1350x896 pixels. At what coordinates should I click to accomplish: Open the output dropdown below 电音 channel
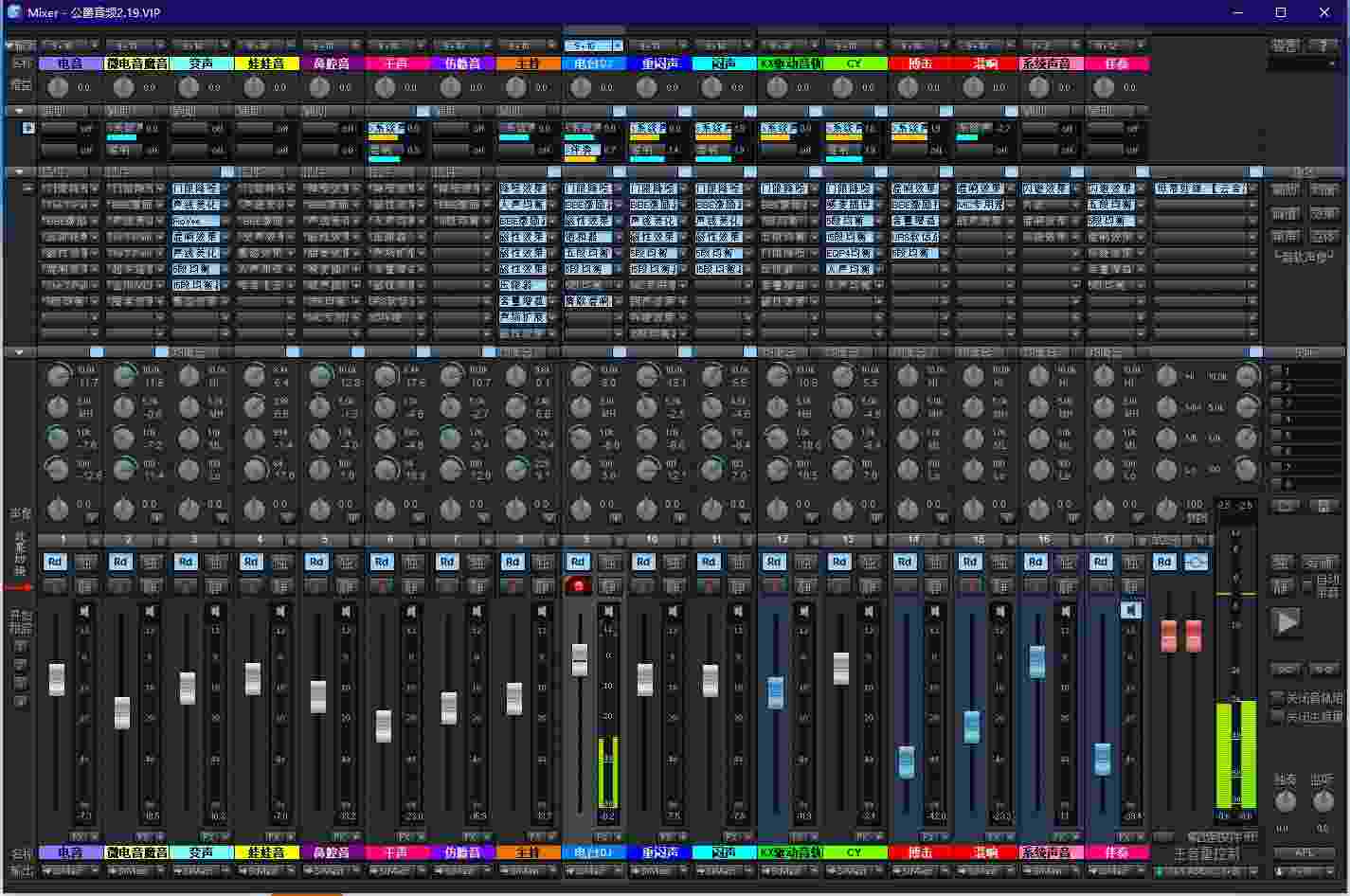pyautogui.click(x=71, y=870)
